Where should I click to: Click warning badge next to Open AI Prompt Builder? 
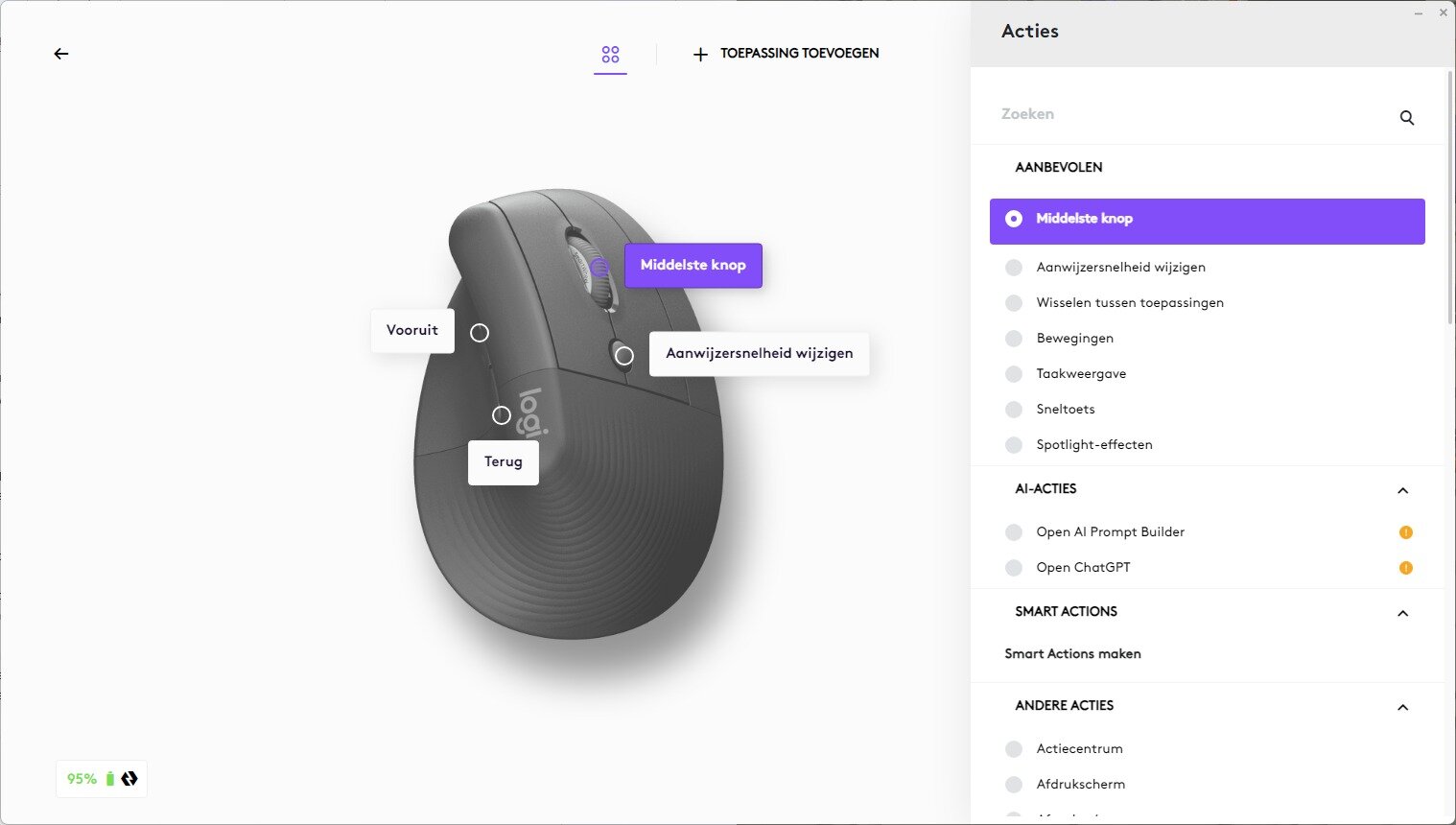tap(1405, 532)
